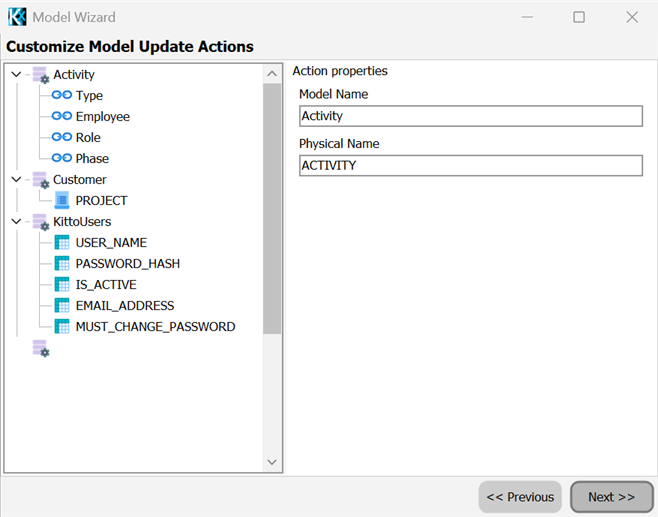Click the tree scrollbar down arrow
Viewport: 658px width, 517px height.
[x=272, y=462]
